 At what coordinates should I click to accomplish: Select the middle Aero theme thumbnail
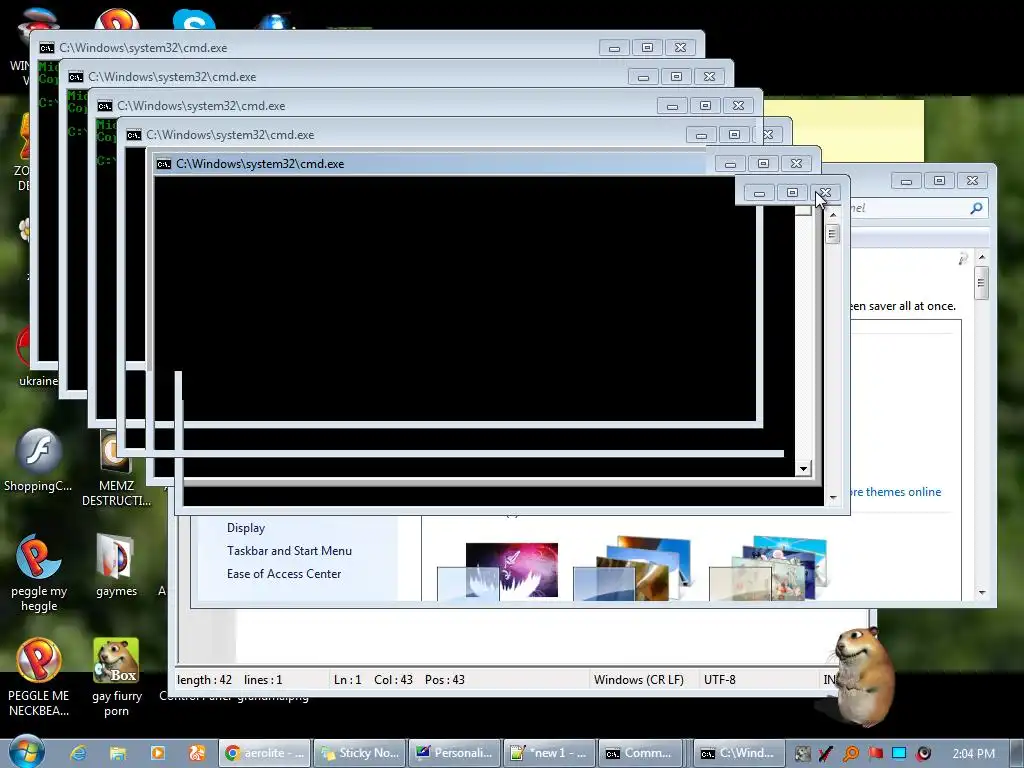click(632, 568)
